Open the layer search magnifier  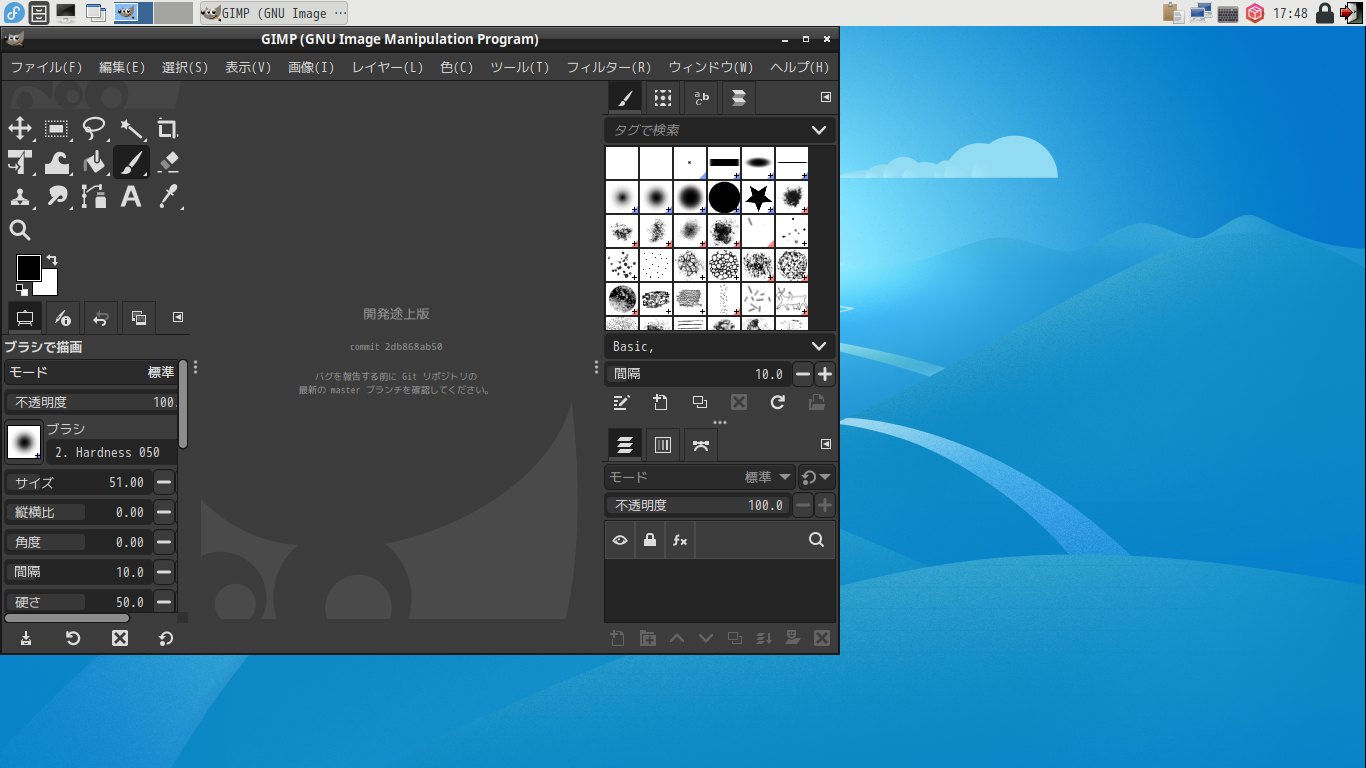coord(816,540)
